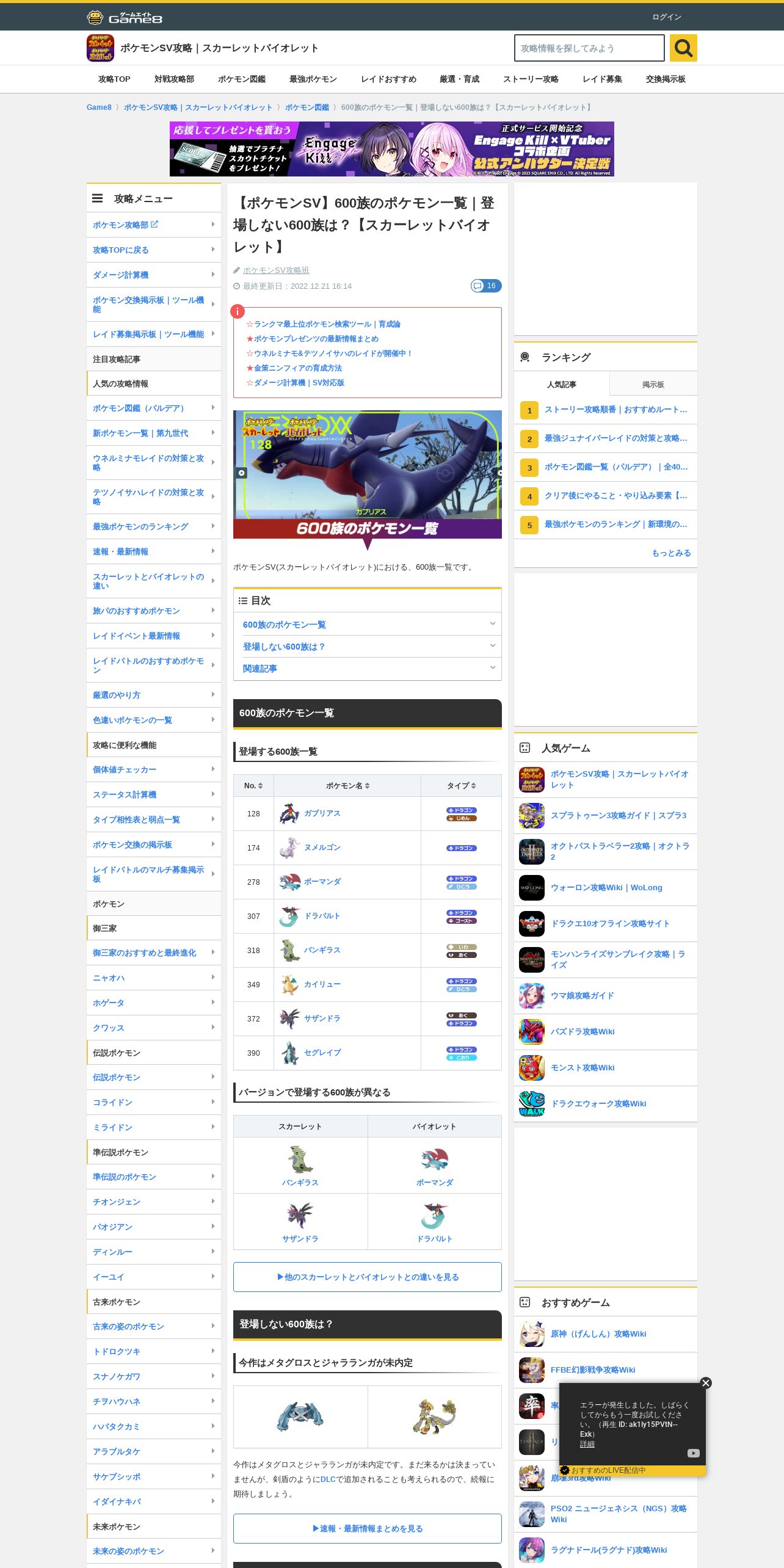
Task: Click the ボーマンダ sprite in row 278
Action: 289,882
